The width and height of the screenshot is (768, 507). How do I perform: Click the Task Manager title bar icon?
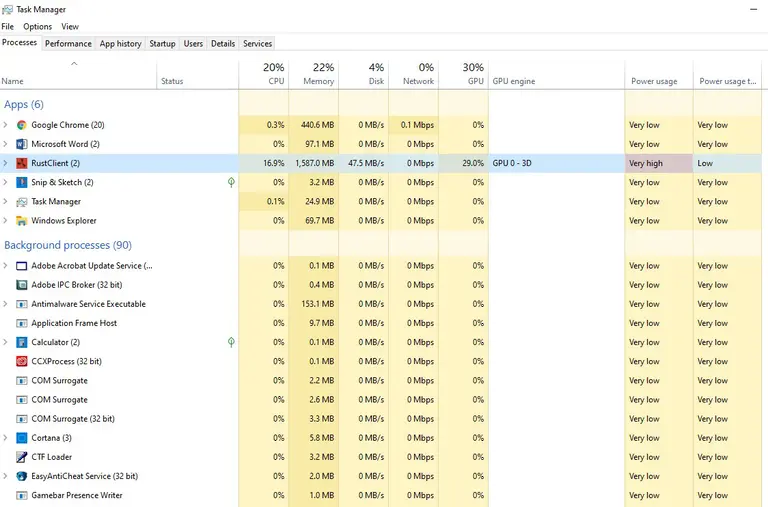click(x=7, y=9)
